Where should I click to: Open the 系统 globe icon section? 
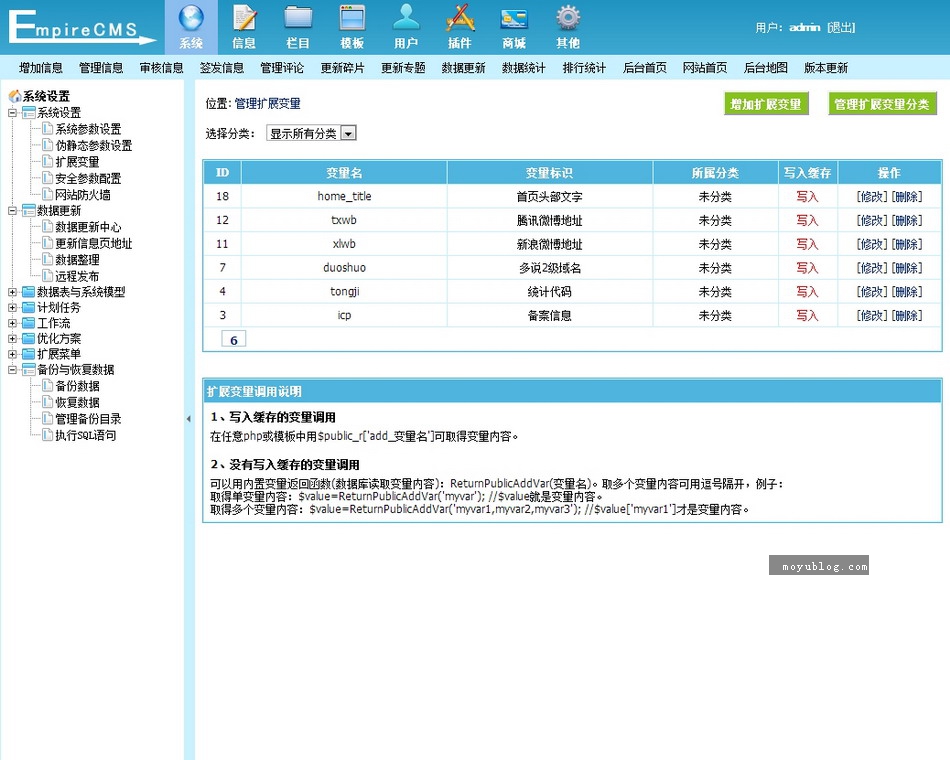(x=191, y=27)
